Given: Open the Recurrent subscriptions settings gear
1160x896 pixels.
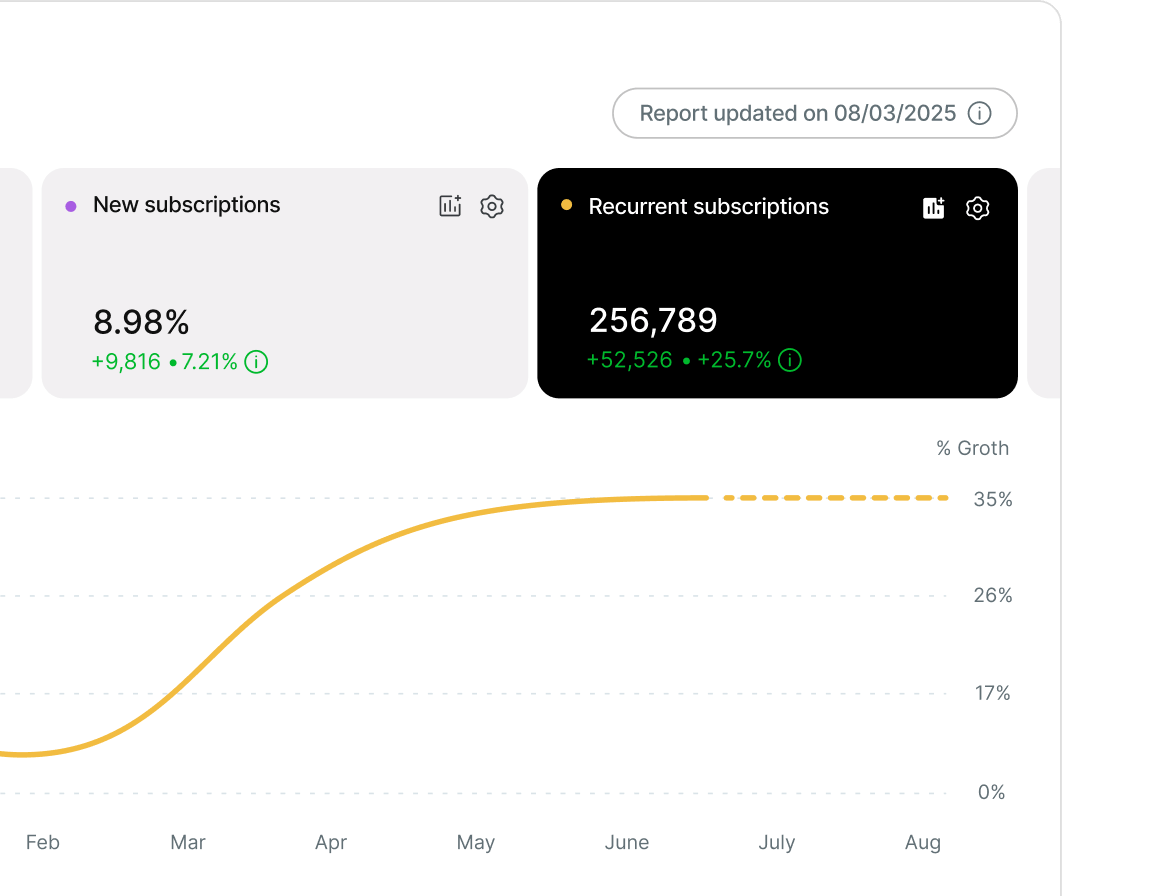Looking at the screenshot, I should [x=978, y=208].
